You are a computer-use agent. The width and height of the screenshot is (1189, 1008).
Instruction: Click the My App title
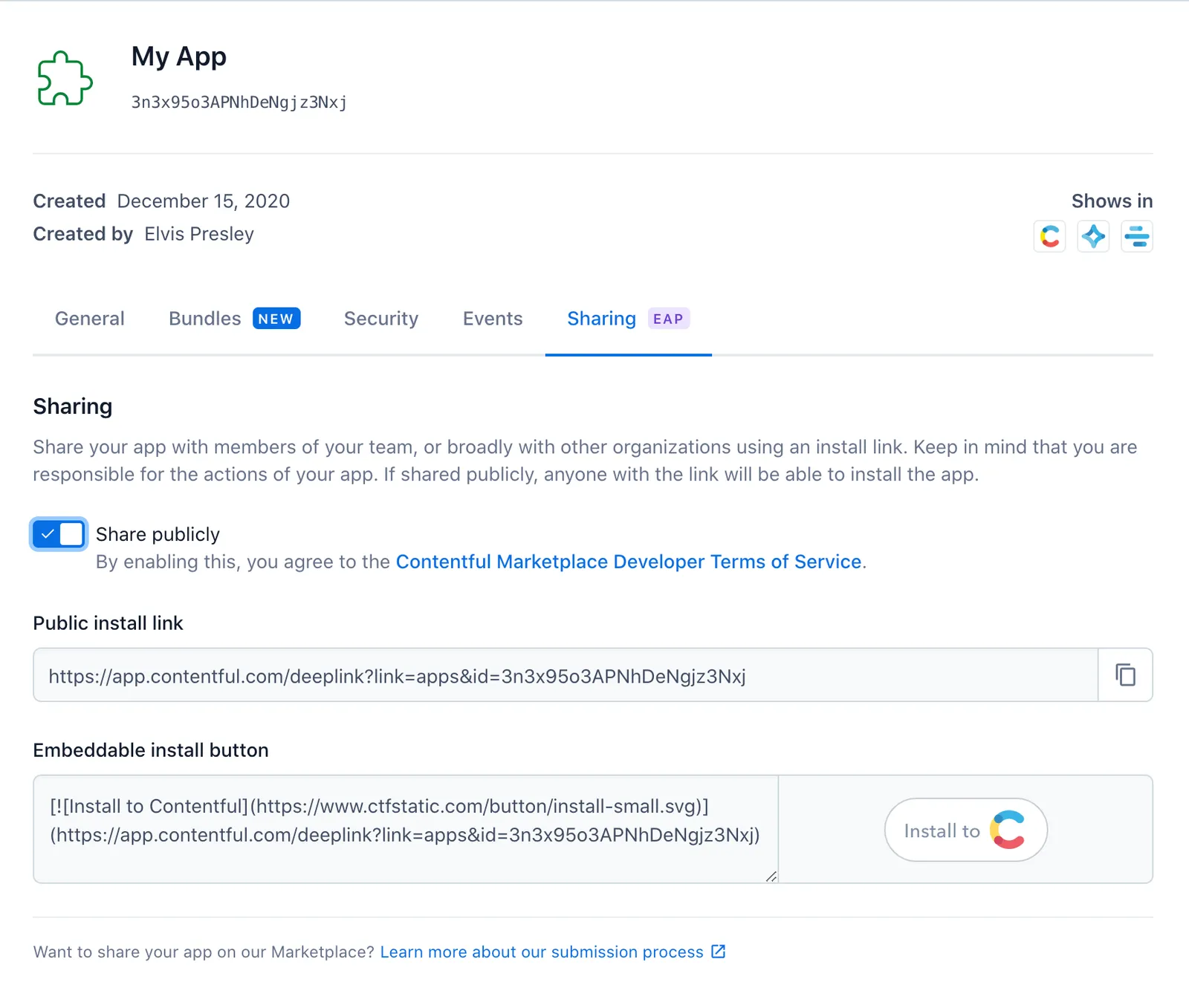coord(179,57)
